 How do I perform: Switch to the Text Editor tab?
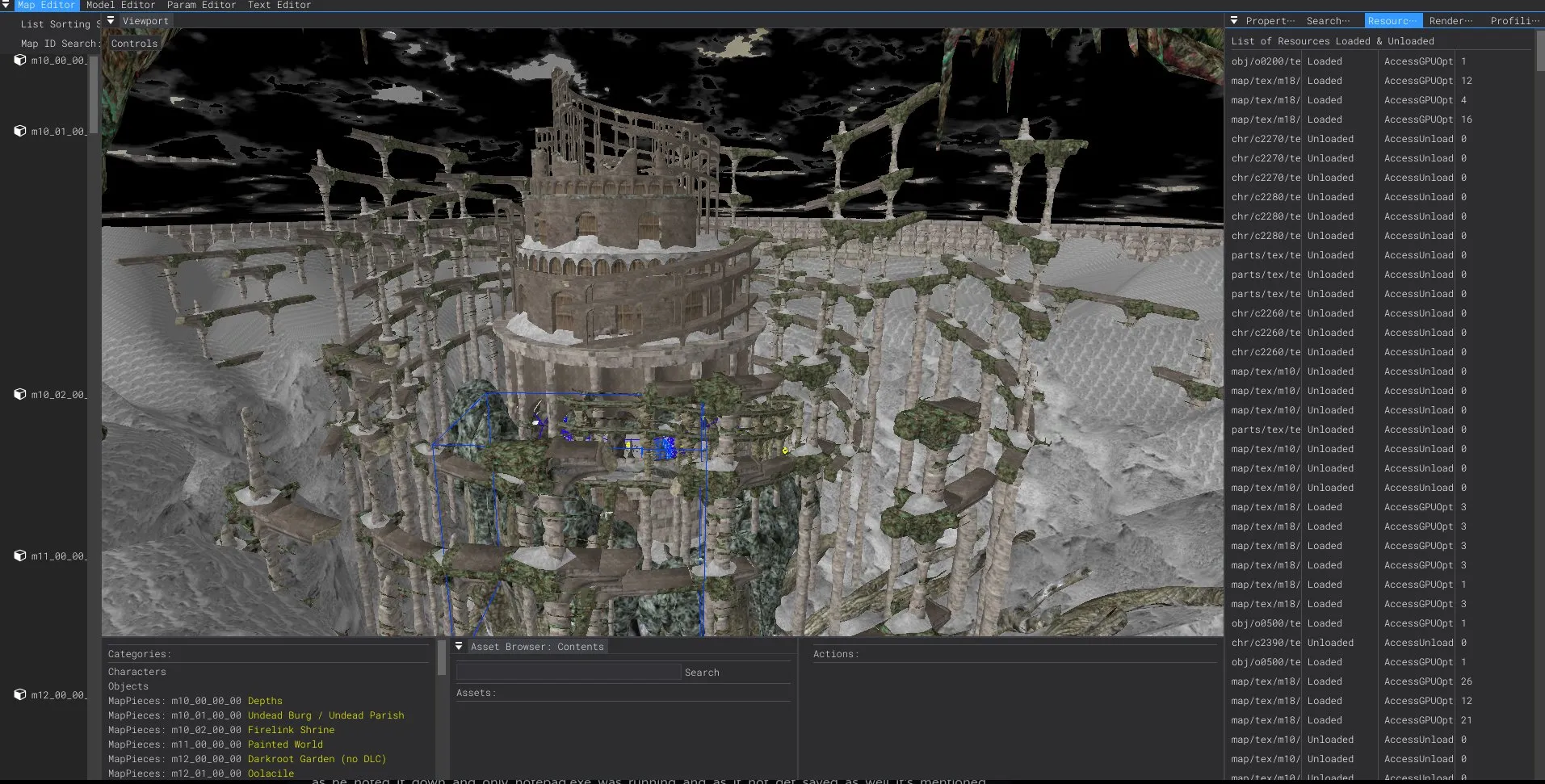[279, 5]
